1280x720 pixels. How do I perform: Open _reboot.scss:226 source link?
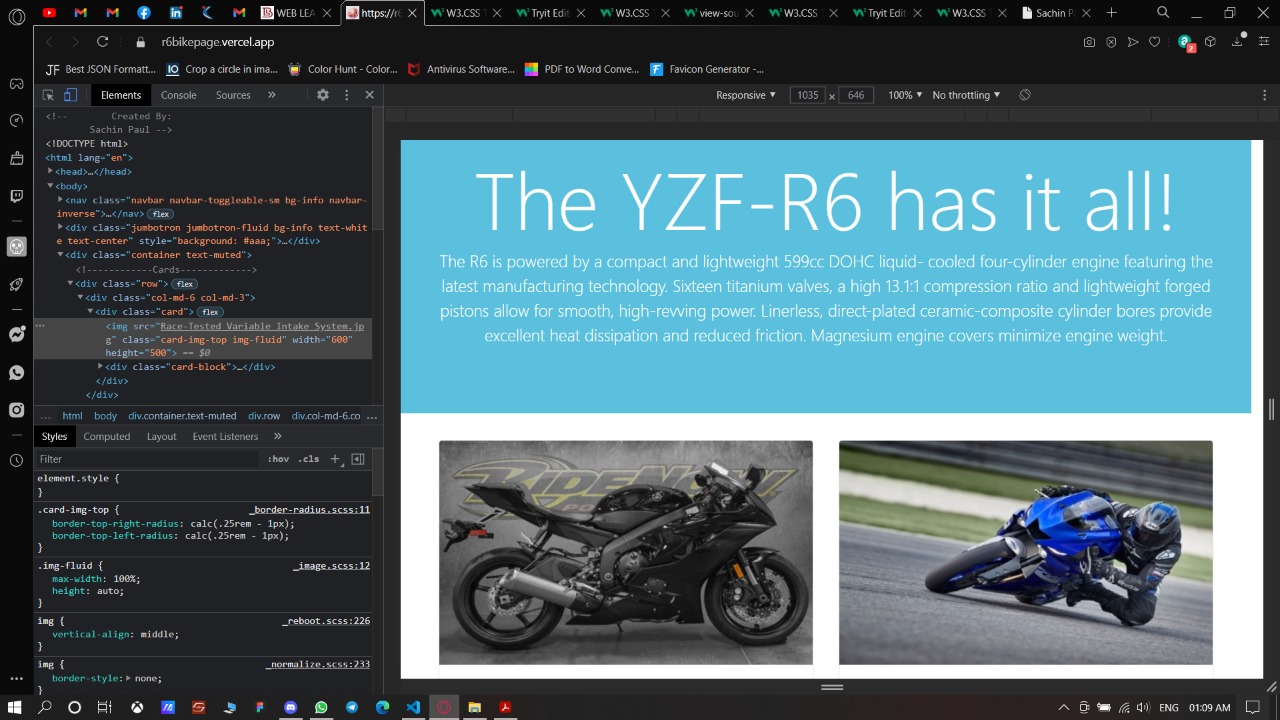(326, 622)
